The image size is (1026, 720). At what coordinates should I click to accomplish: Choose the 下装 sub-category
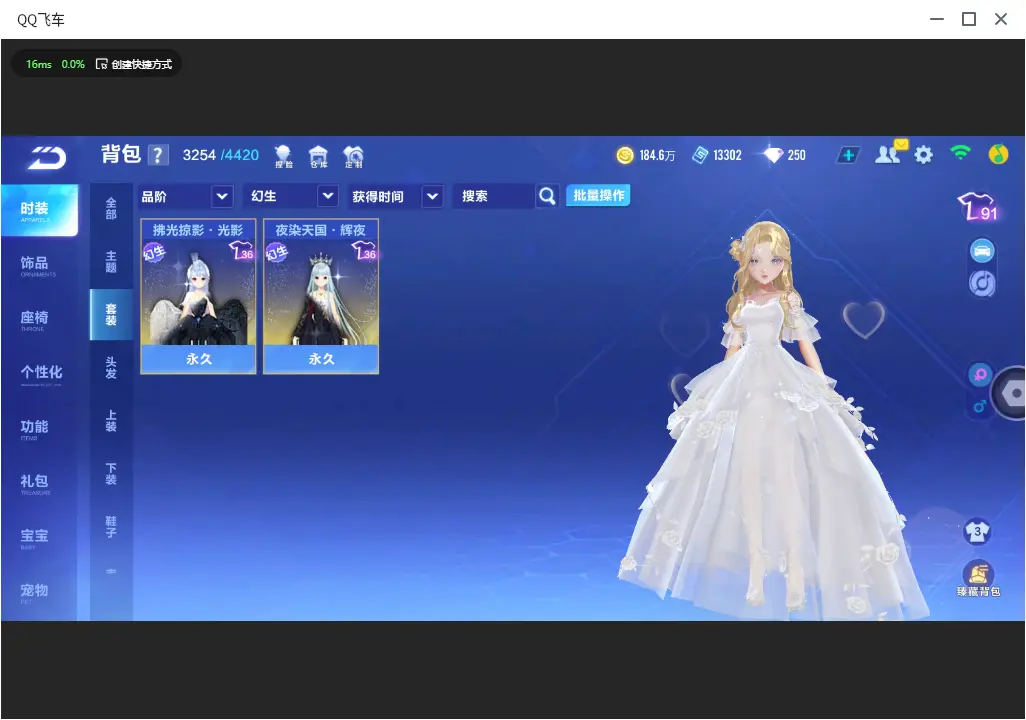coord(111,474)
